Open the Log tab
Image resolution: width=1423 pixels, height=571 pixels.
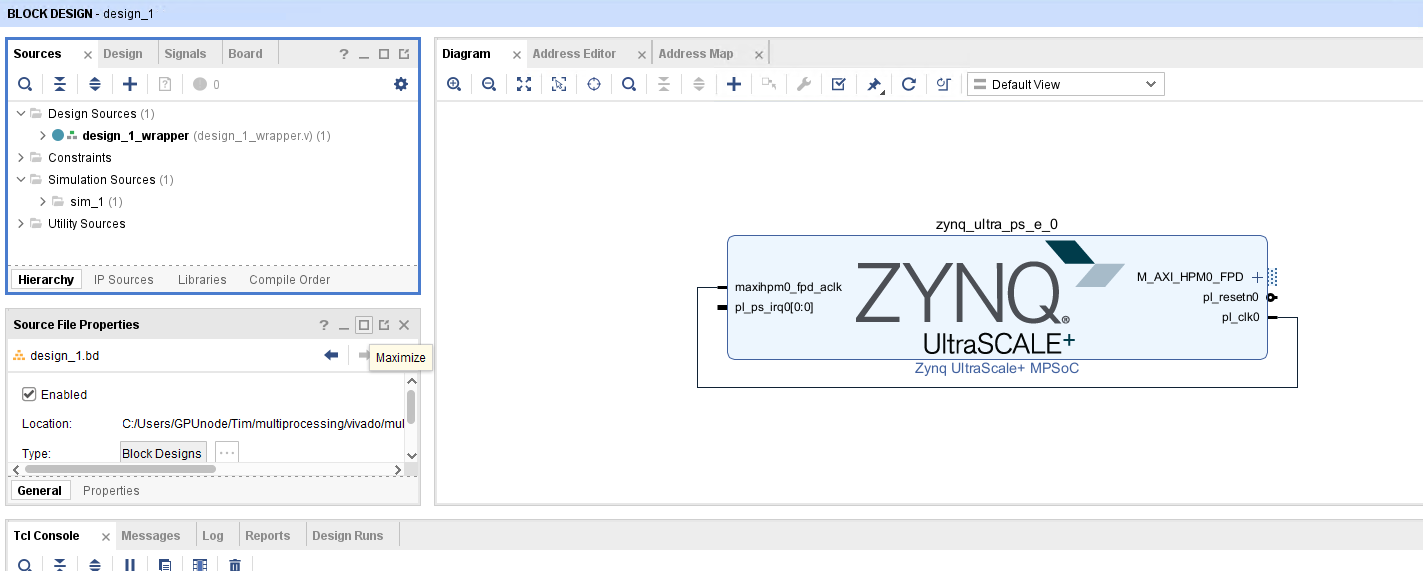tap(213, 536)
